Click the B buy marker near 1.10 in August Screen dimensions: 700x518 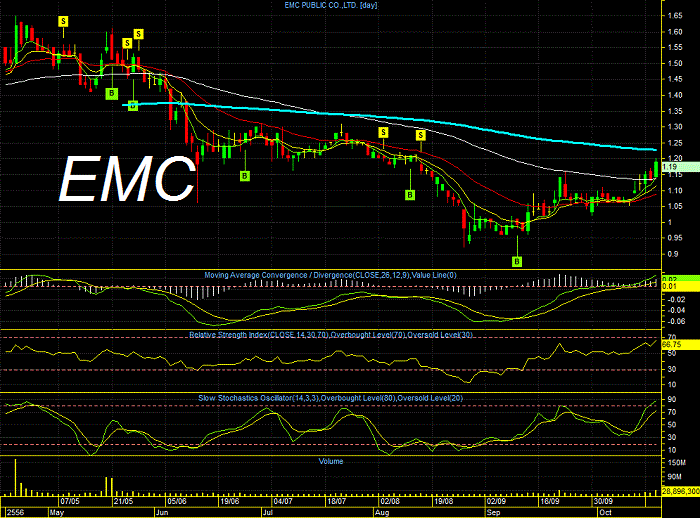point(410,195)
